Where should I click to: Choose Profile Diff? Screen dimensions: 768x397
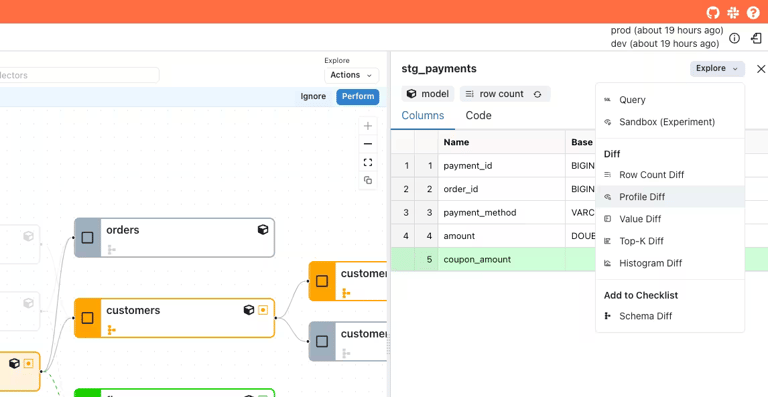pyautogui.click(x=670, y=197)
